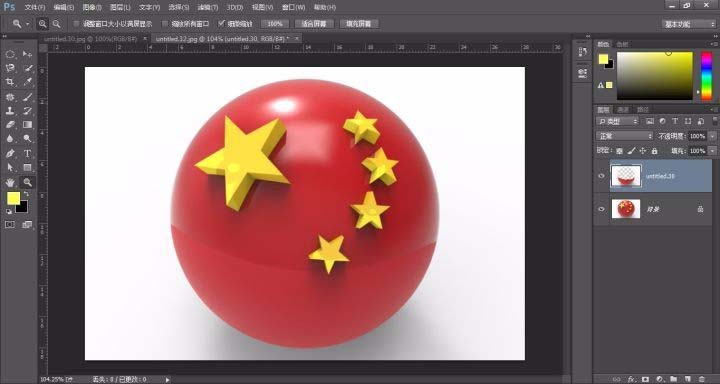Screen dimensions: 720x384
Task: Click 100% zoom button
Action: 275,24
